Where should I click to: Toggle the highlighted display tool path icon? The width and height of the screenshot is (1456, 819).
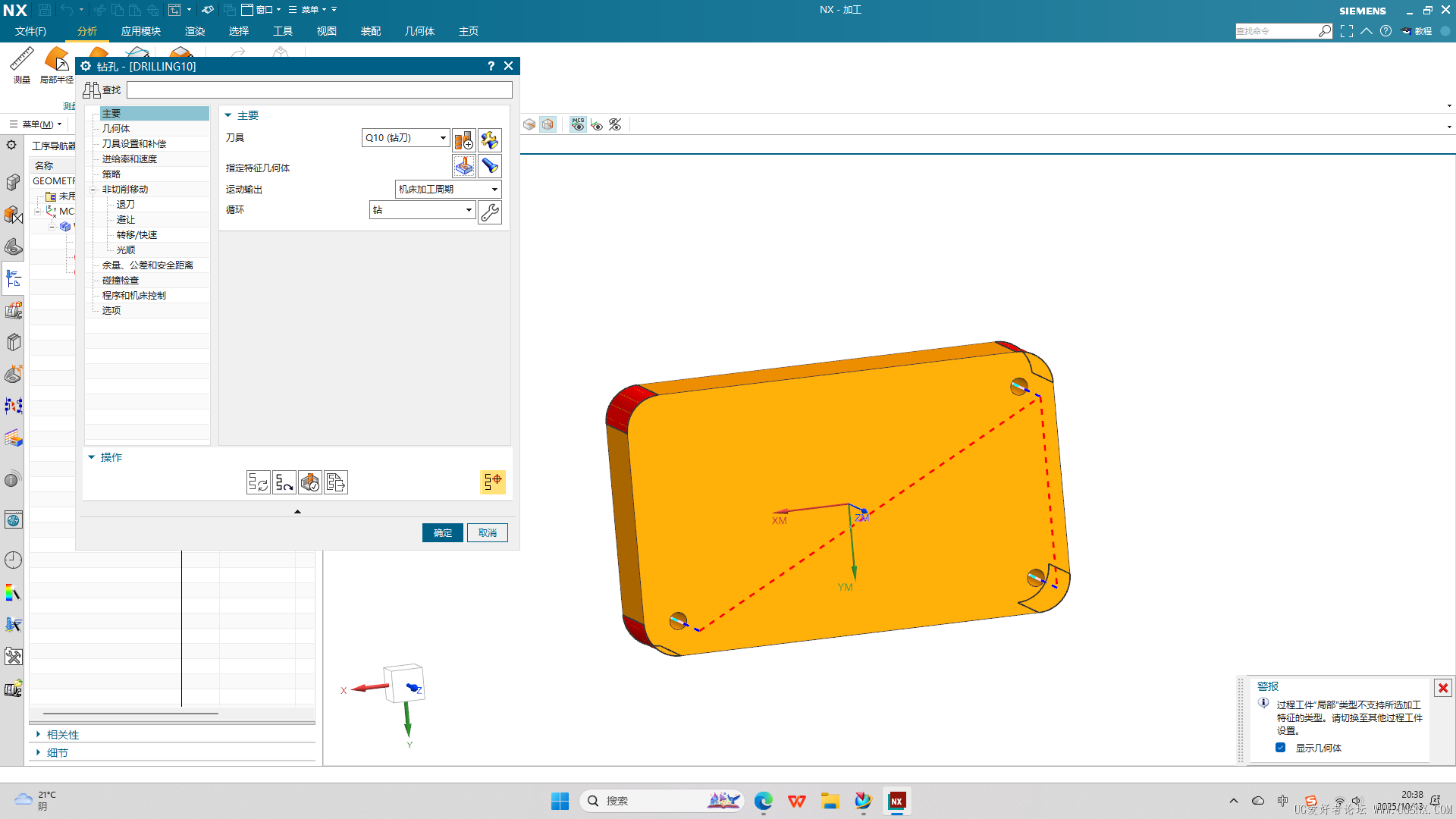click(493, 482)
